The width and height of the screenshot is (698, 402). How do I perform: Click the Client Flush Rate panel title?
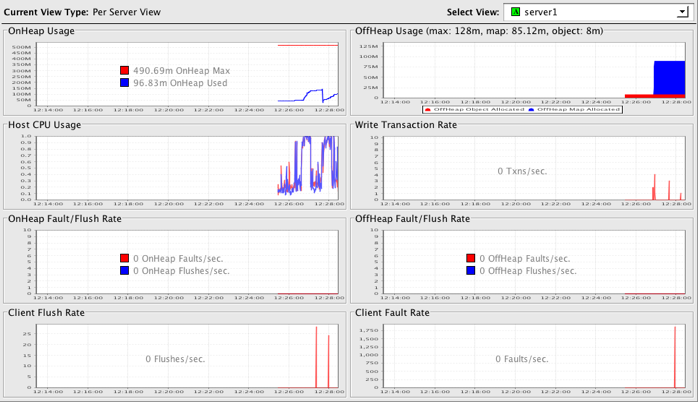pos(46,313)
